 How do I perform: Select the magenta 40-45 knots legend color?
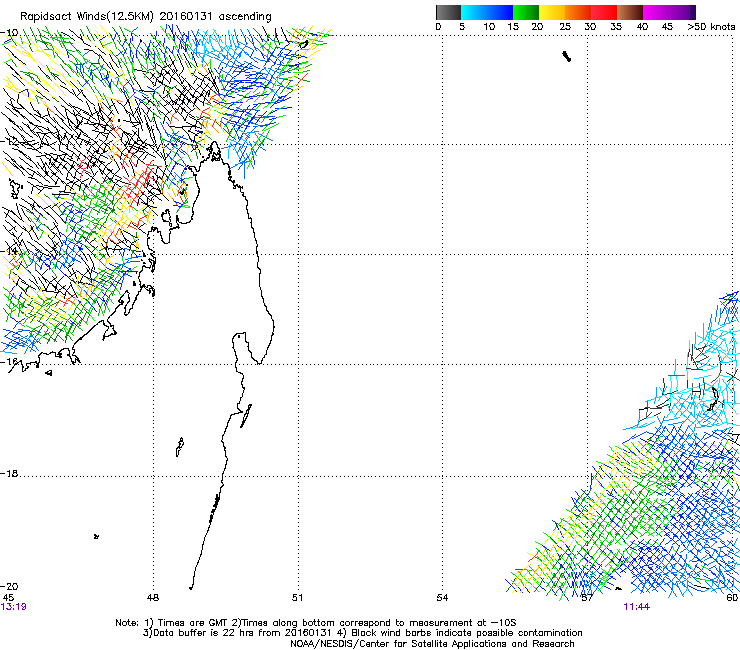point(656,12)
